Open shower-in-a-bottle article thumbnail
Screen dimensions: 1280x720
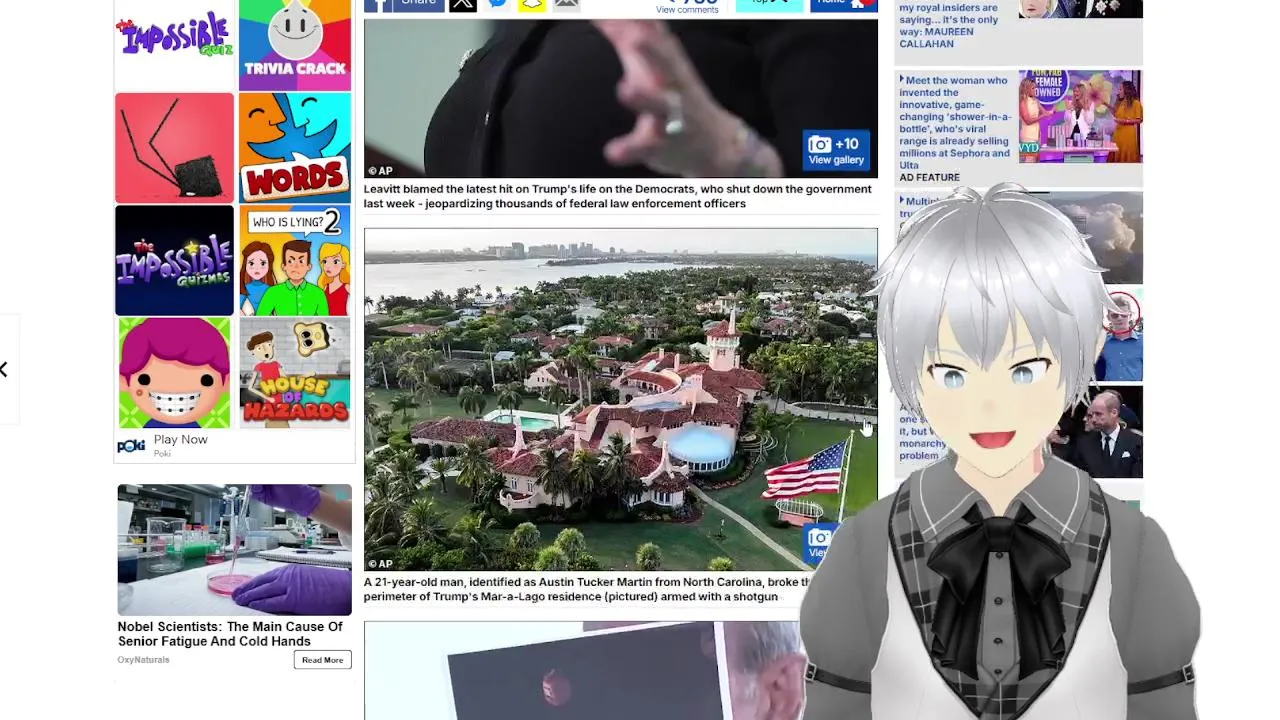tap(1080, 116)
